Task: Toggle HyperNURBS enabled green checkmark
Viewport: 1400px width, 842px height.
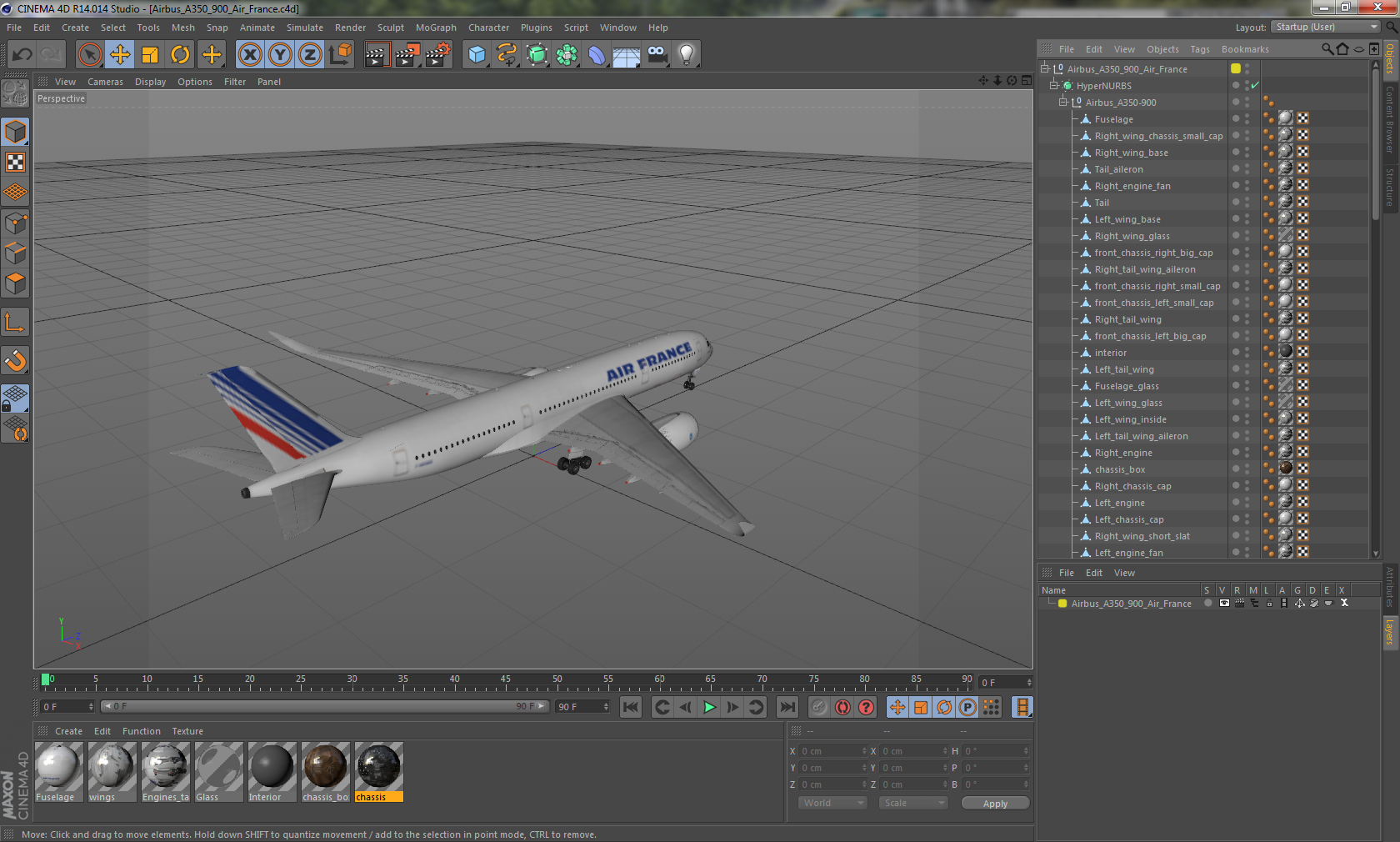Action: point(1255,85)
